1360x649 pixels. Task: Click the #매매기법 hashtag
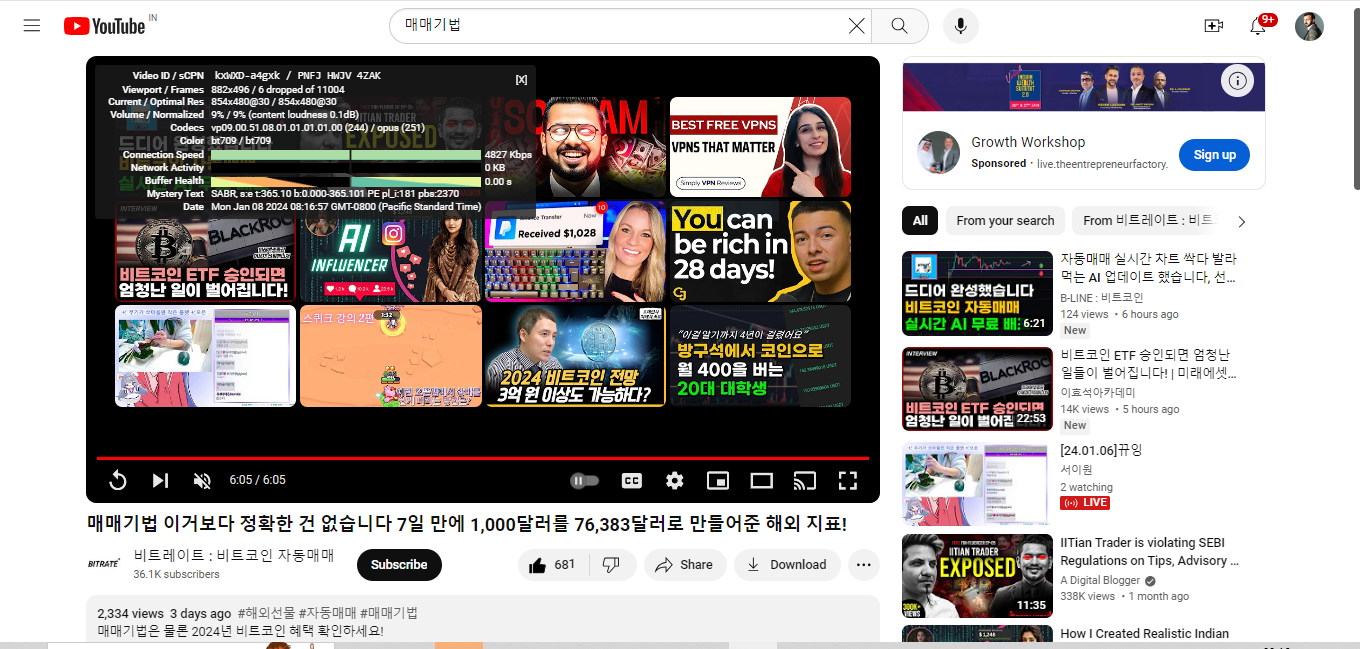(x=389, y=613)
